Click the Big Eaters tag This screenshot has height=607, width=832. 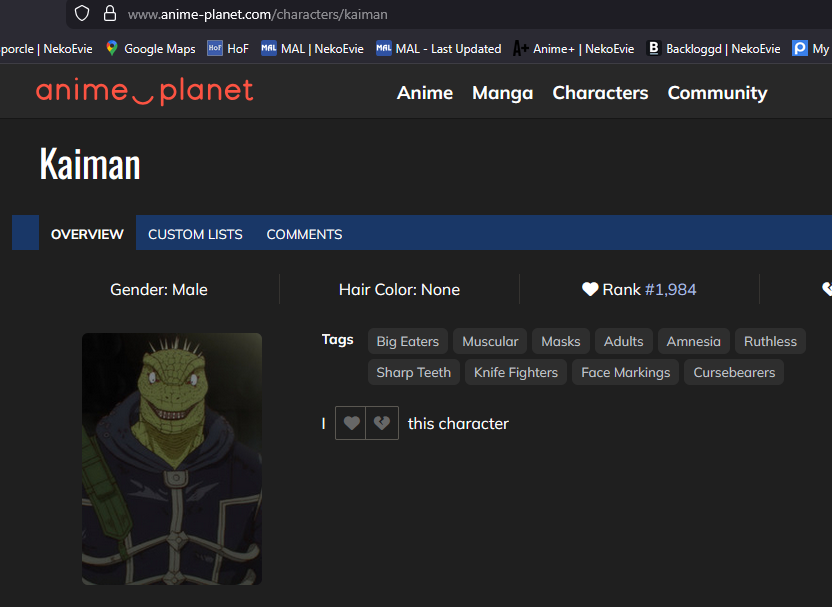click(408, 341)
